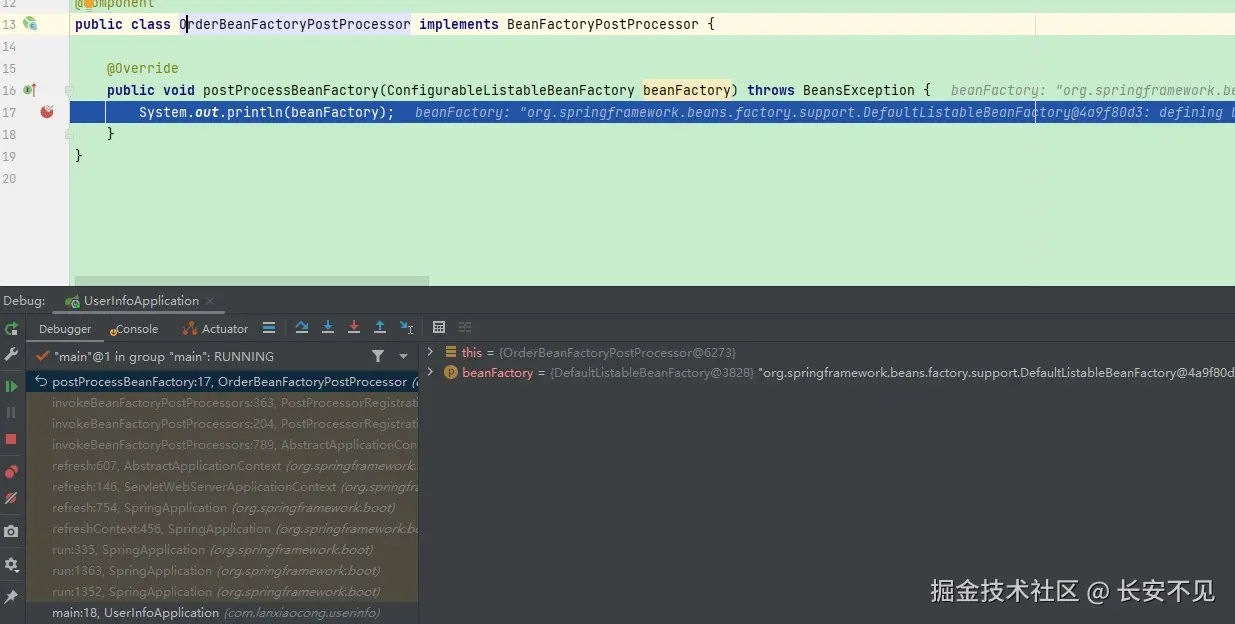Select frame refresh:754, SpringApplication
The height and width of the screenshot is (624, 1235).
pyautogui.click(x=224, y=508)
